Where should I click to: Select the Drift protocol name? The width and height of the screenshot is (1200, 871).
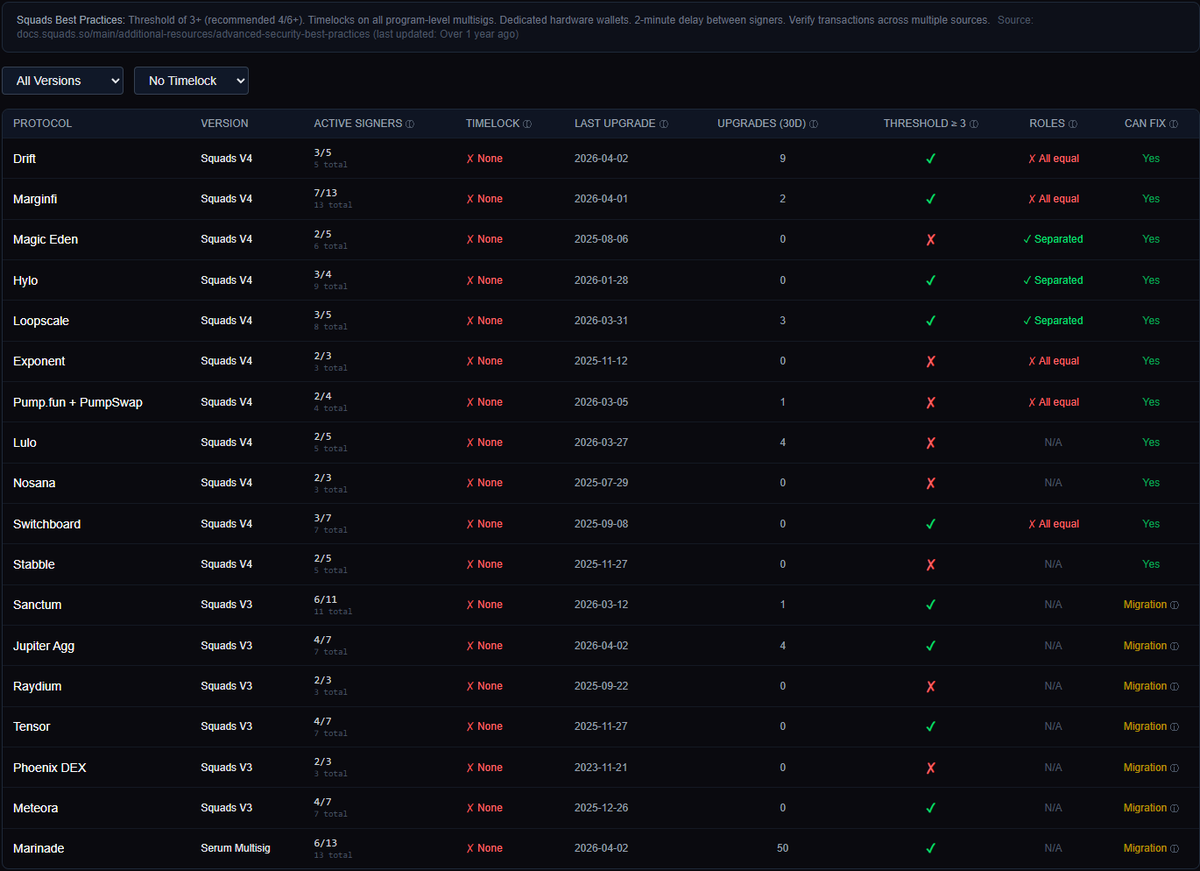[25, 159]
